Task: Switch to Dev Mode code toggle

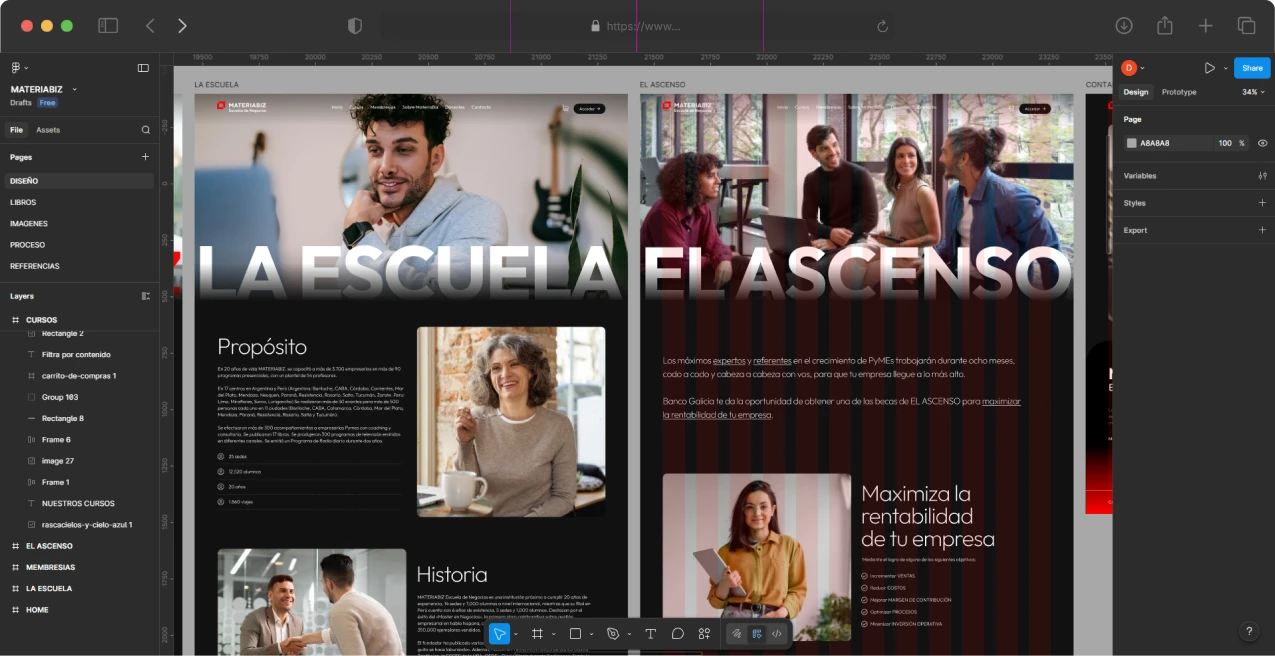Action: pyautogui.click(x=777, y=634)
